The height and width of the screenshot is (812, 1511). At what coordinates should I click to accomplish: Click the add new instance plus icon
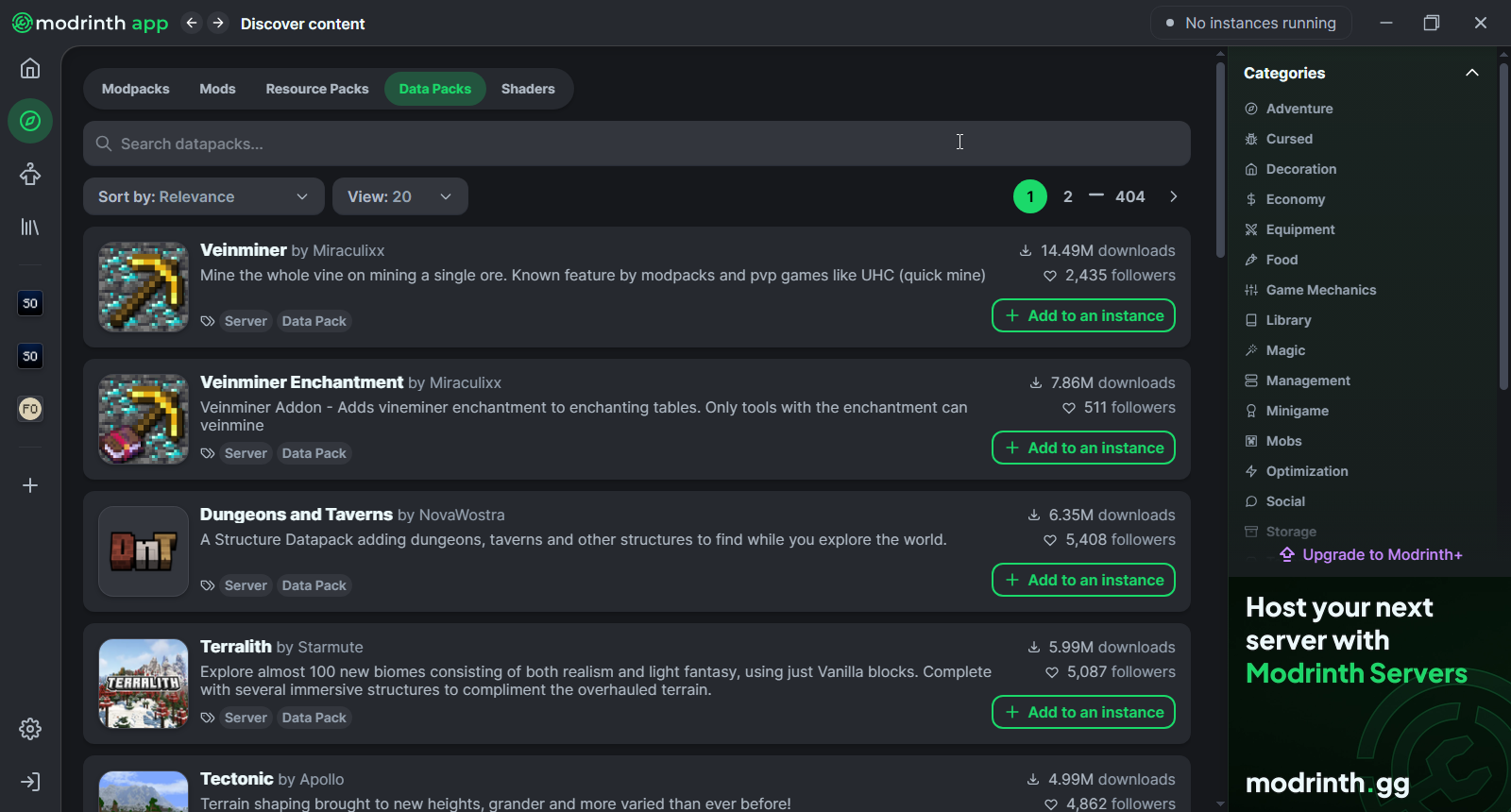[30, 485]
